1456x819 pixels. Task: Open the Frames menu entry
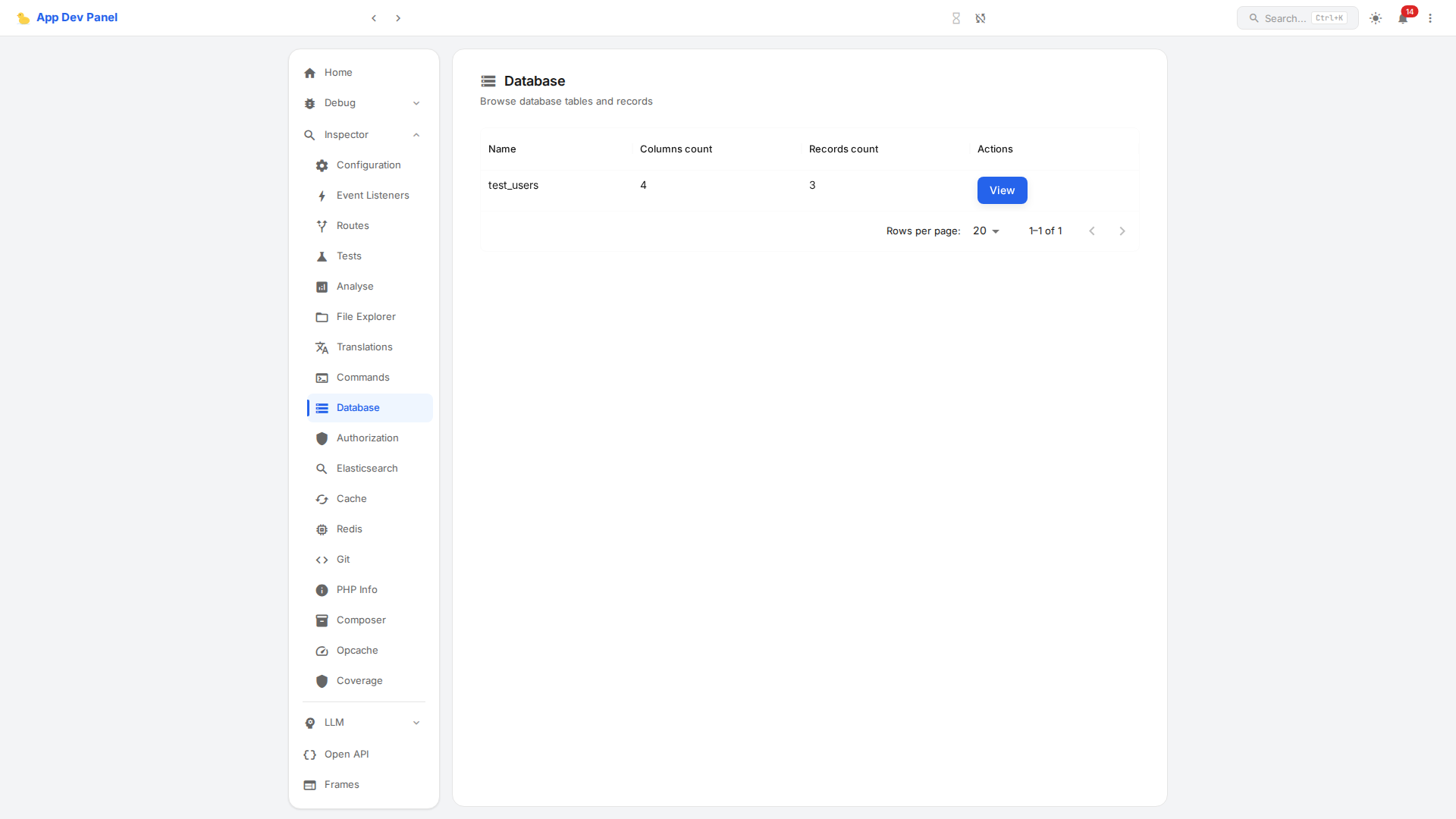pyautogui.click(x=341, y=784)
